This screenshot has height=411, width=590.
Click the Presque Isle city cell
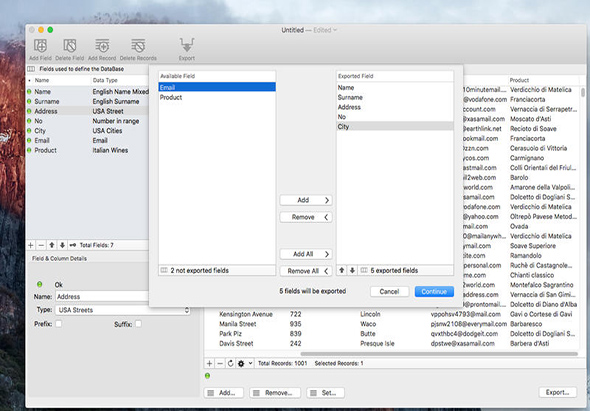point(377,344)
